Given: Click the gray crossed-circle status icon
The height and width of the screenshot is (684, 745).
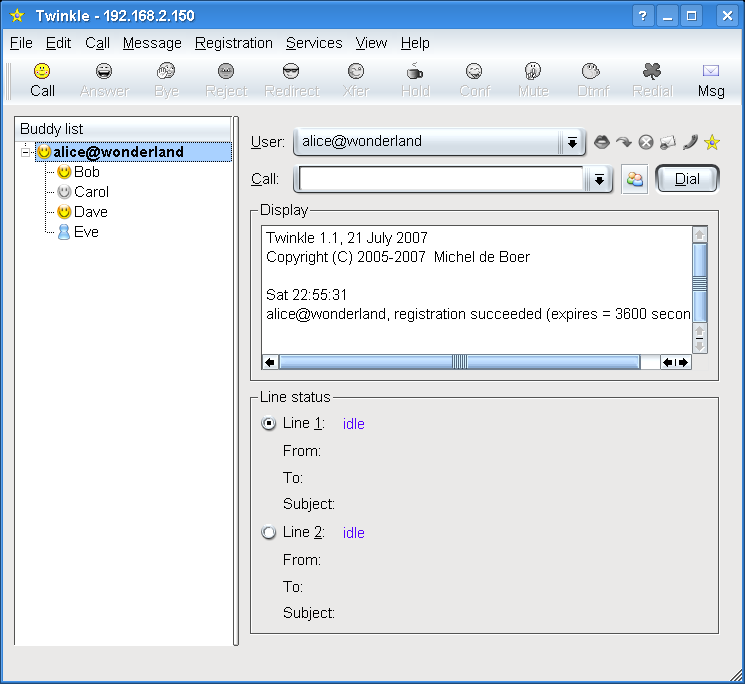Looking at the screenshot, I should pyautogui.click(x=646, y=142).
